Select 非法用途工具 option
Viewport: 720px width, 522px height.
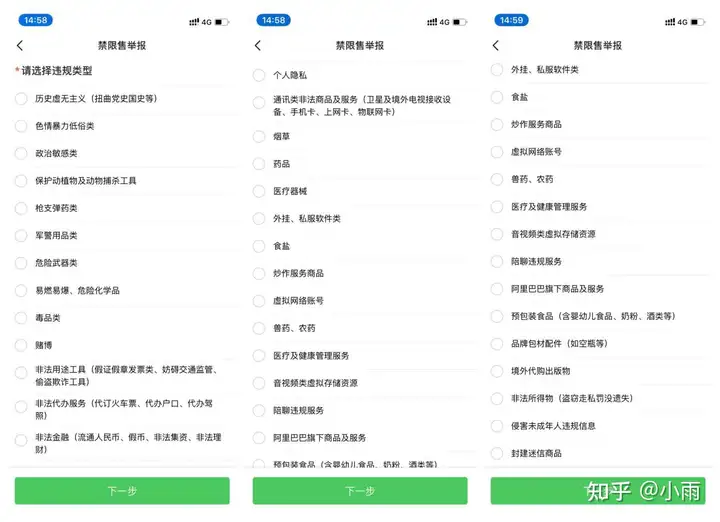21,373
